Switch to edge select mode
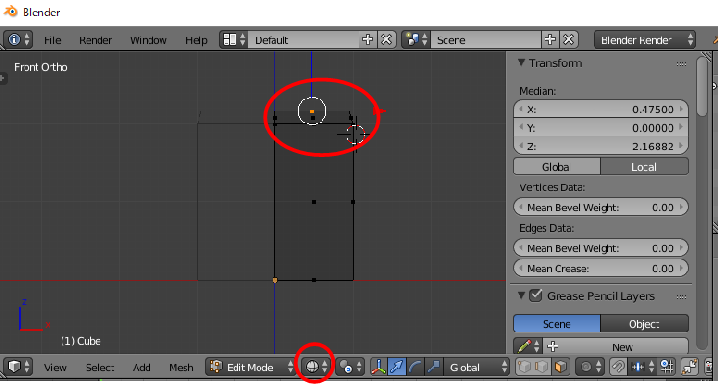719x384 pixels. (541, 367)
